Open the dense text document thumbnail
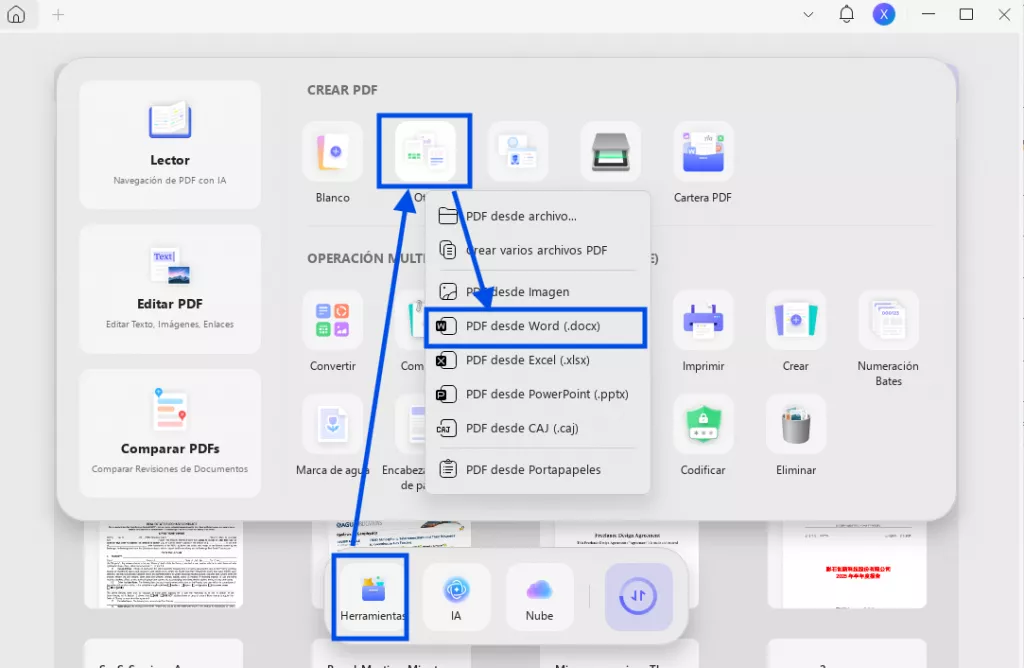1024x668 pixels. pyautogui.click(x=163, y=565)
